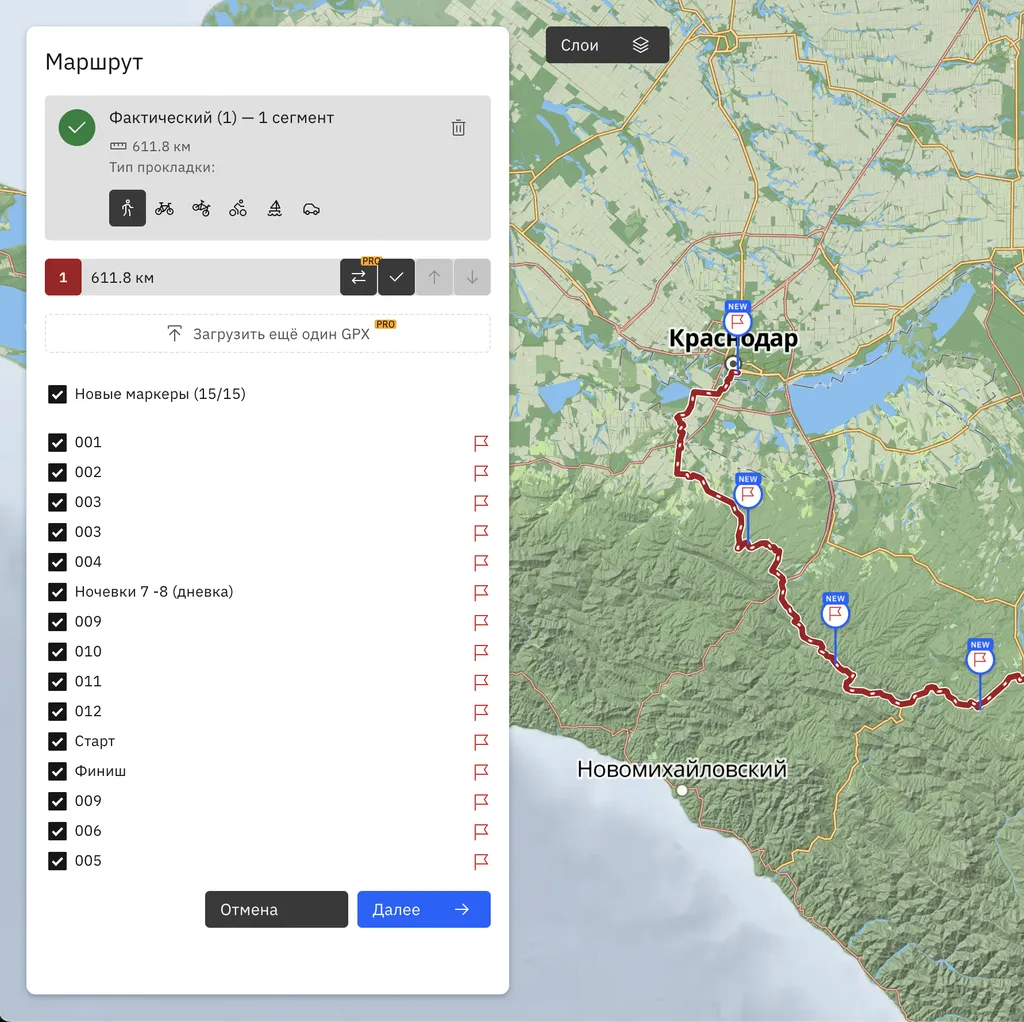The image size is (1024, 1022).
Task: Toggle the Ночевки 7 -8 (дневка) checkbox
Action: (58, 592)
